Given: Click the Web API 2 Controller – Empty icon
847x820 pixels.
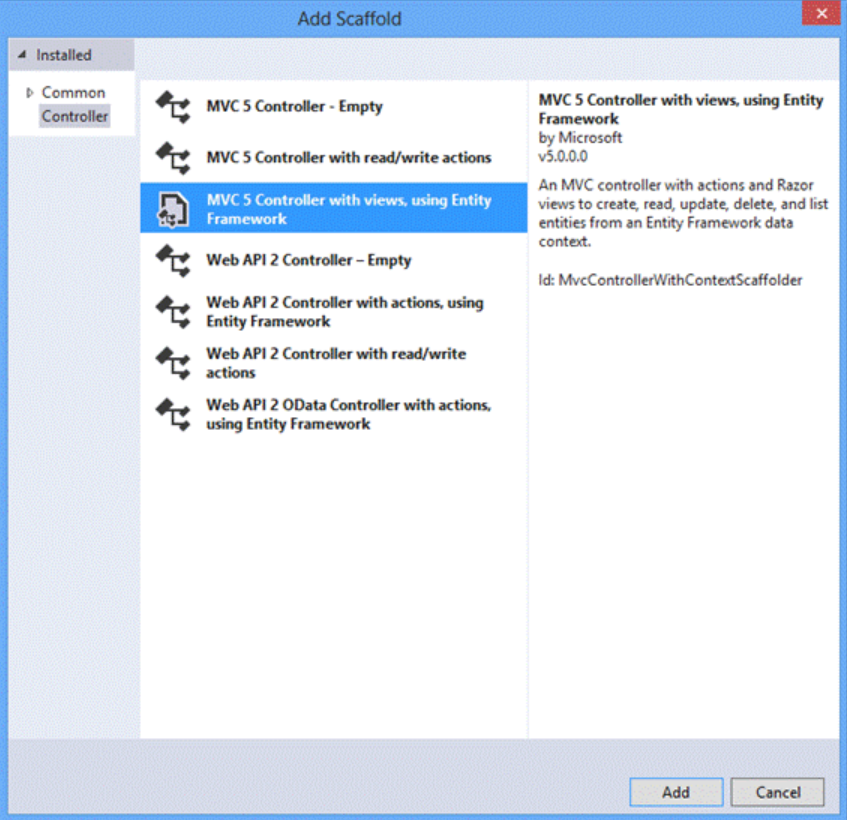Looking at the screenshot, I should coord(173,261).
